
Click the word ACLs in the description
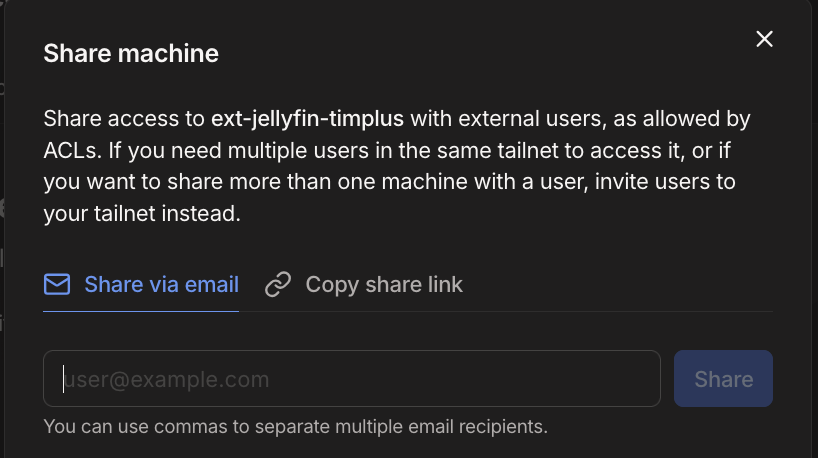coord(73,150)
